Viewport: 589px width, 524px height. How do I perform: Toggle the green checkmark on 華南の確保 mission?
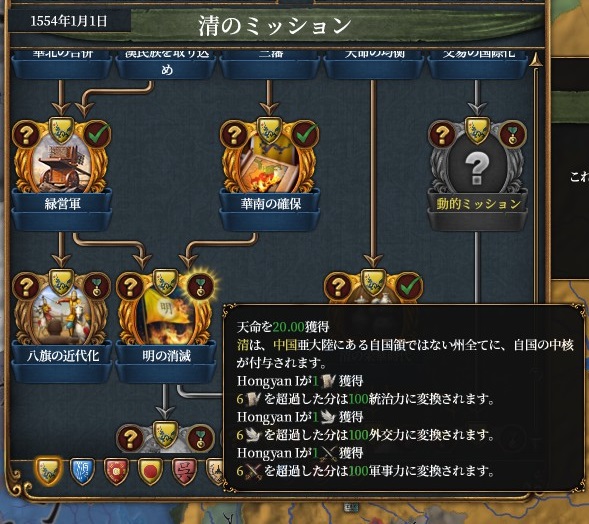tap(305, 134)
